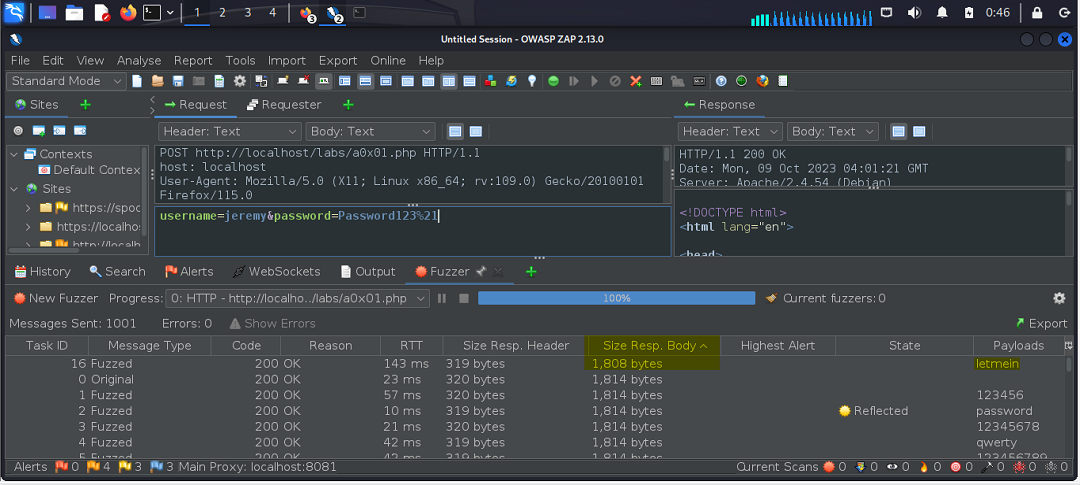The width and height of the screenshot is (1080, 485).
Task: Click Show Errors in fuzzer panel
Action: [x=272, y=323]
